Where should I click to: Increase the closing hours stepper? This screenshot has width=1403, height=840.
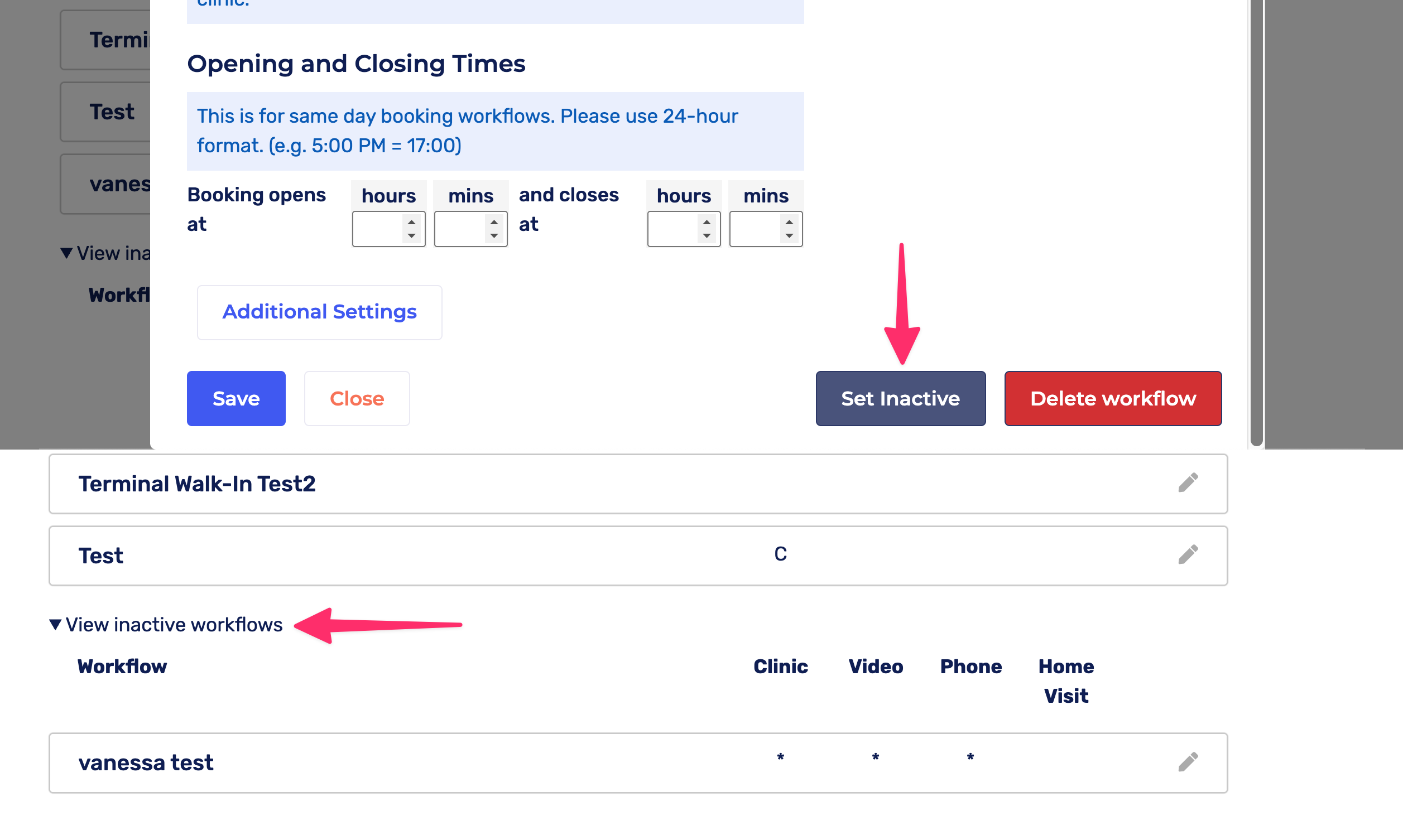[707, 222]
